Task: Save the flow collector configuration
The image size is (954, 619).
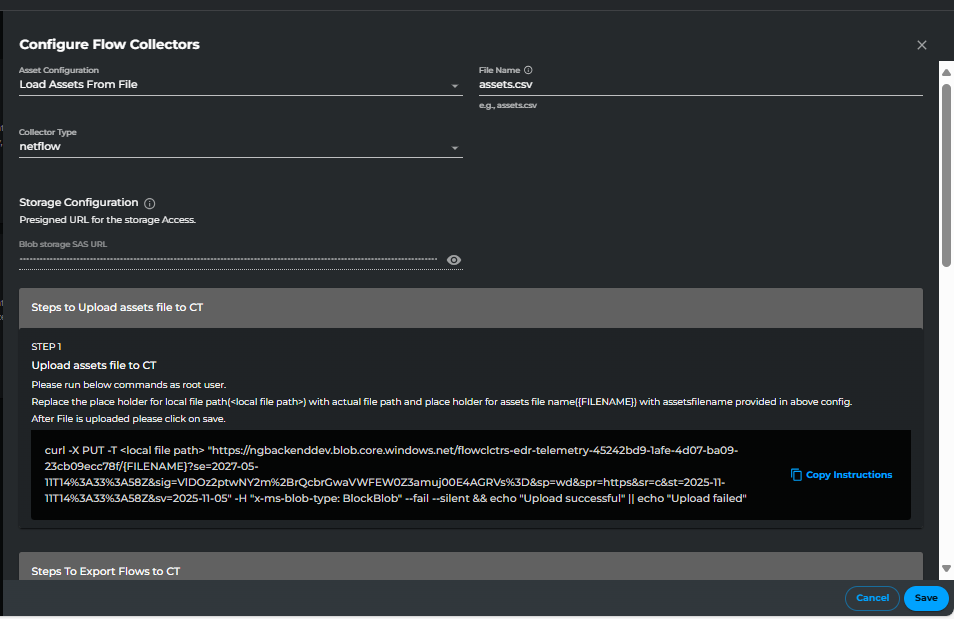Action: click(x=925, y=598)
